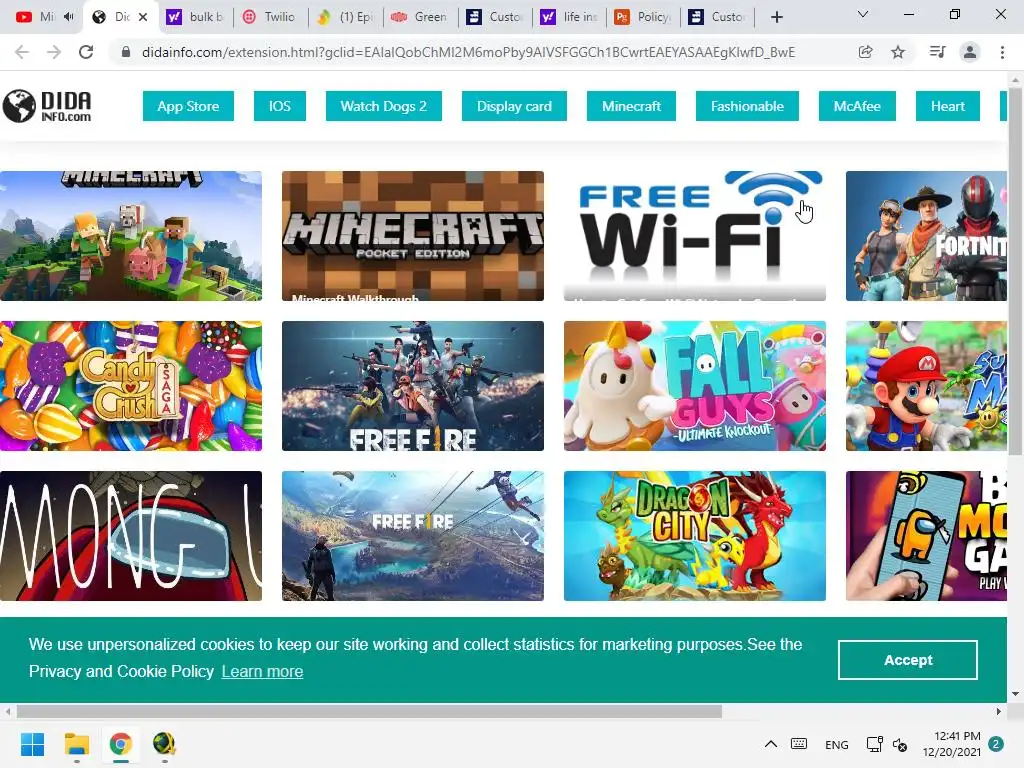Click the DIDA INFO.com logo
Viewport: 1024px width, 768px height.
[x=47, y=106]
